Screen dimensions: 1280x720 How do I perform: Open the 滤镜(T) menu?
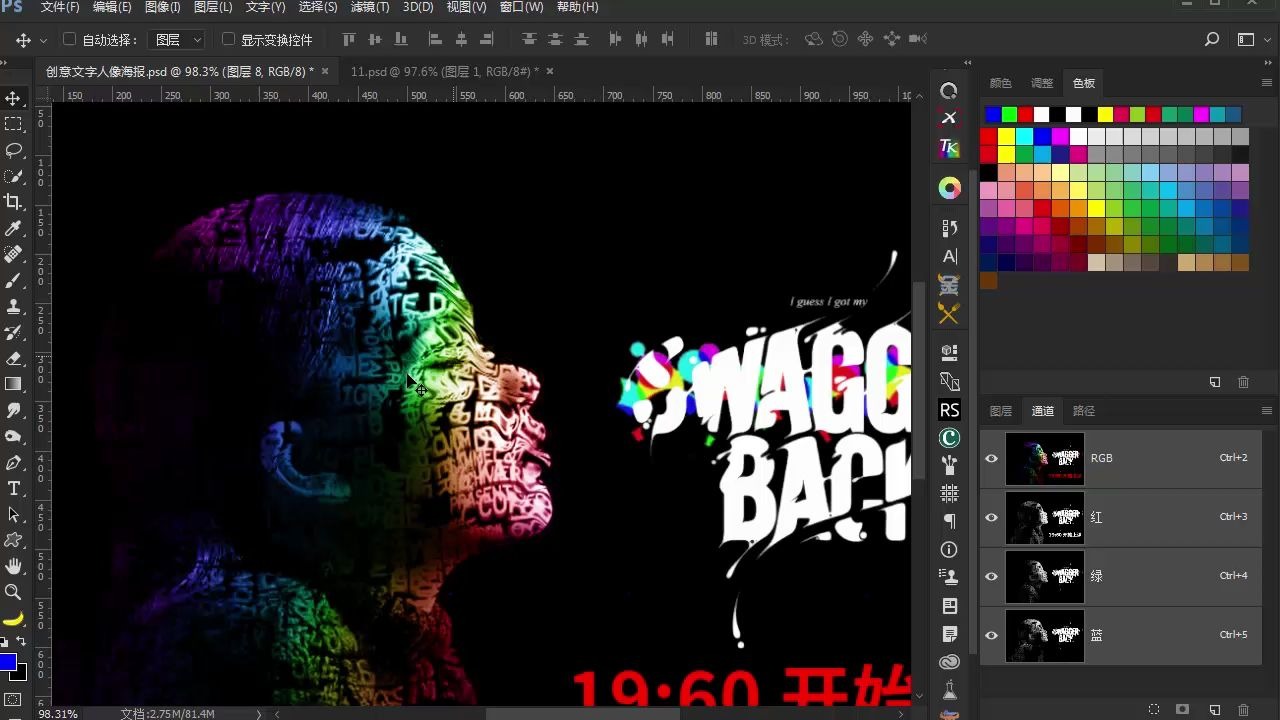point(370,7)
